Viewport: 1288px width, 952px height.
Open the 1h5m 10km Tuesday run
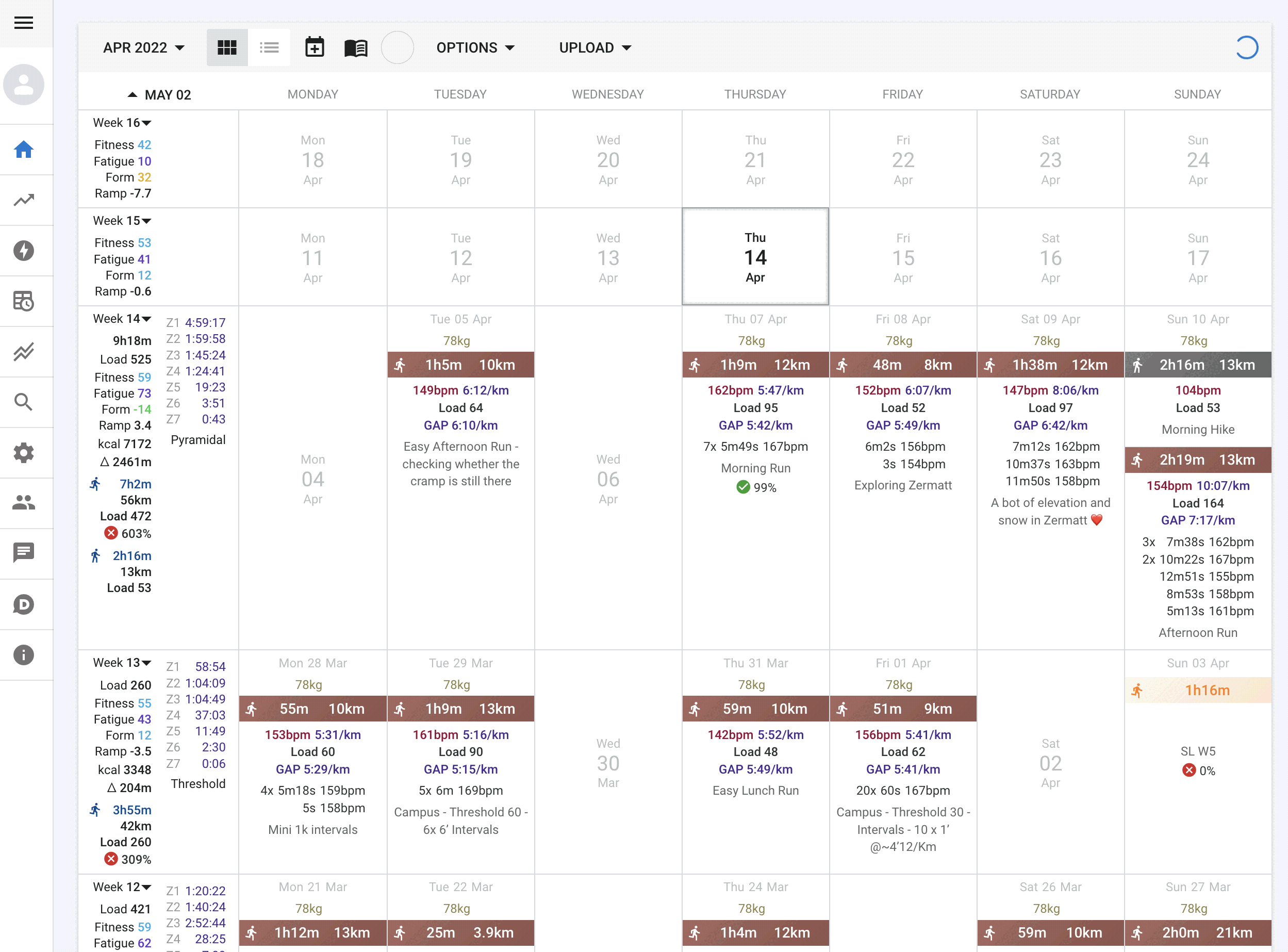coord(460,365)
